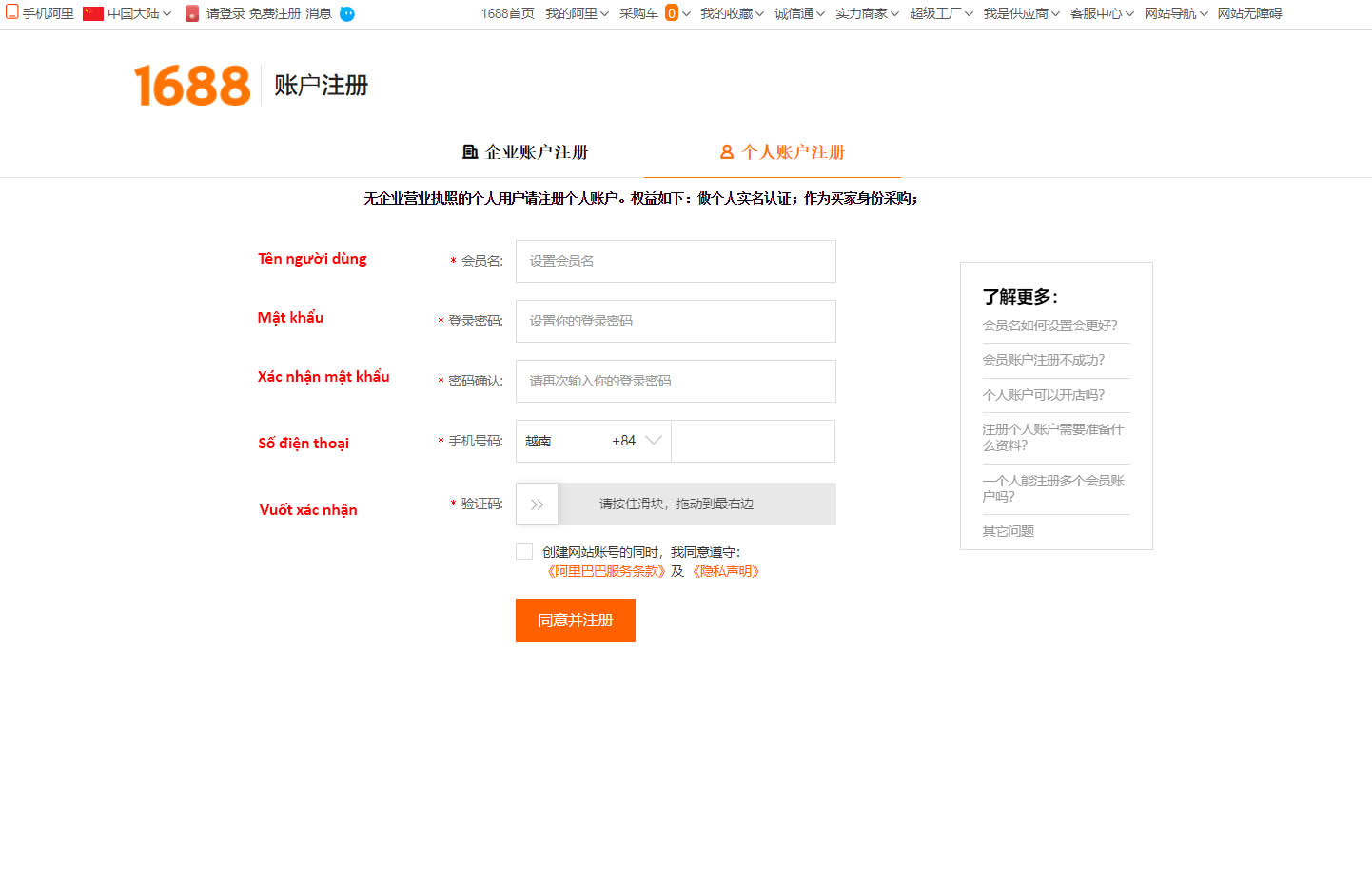Click the 登录密码 password input field
This screenshot has width=1372, height=870.
[x=676, y=321]
